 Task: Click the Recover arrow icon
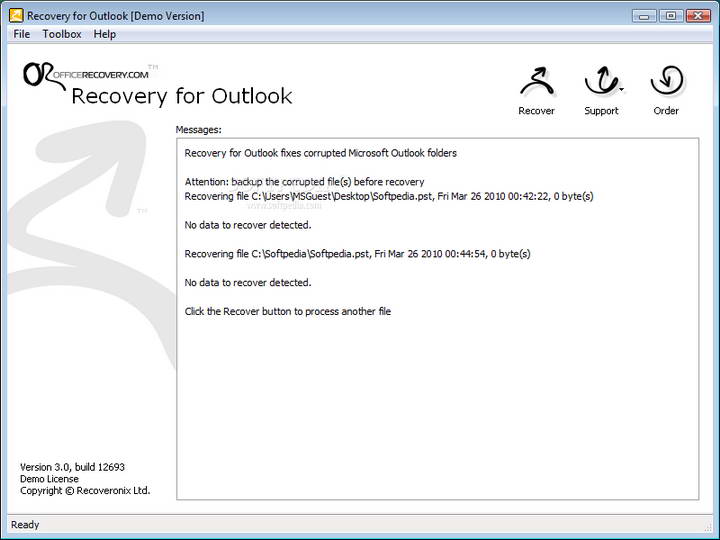coord(537,81)
